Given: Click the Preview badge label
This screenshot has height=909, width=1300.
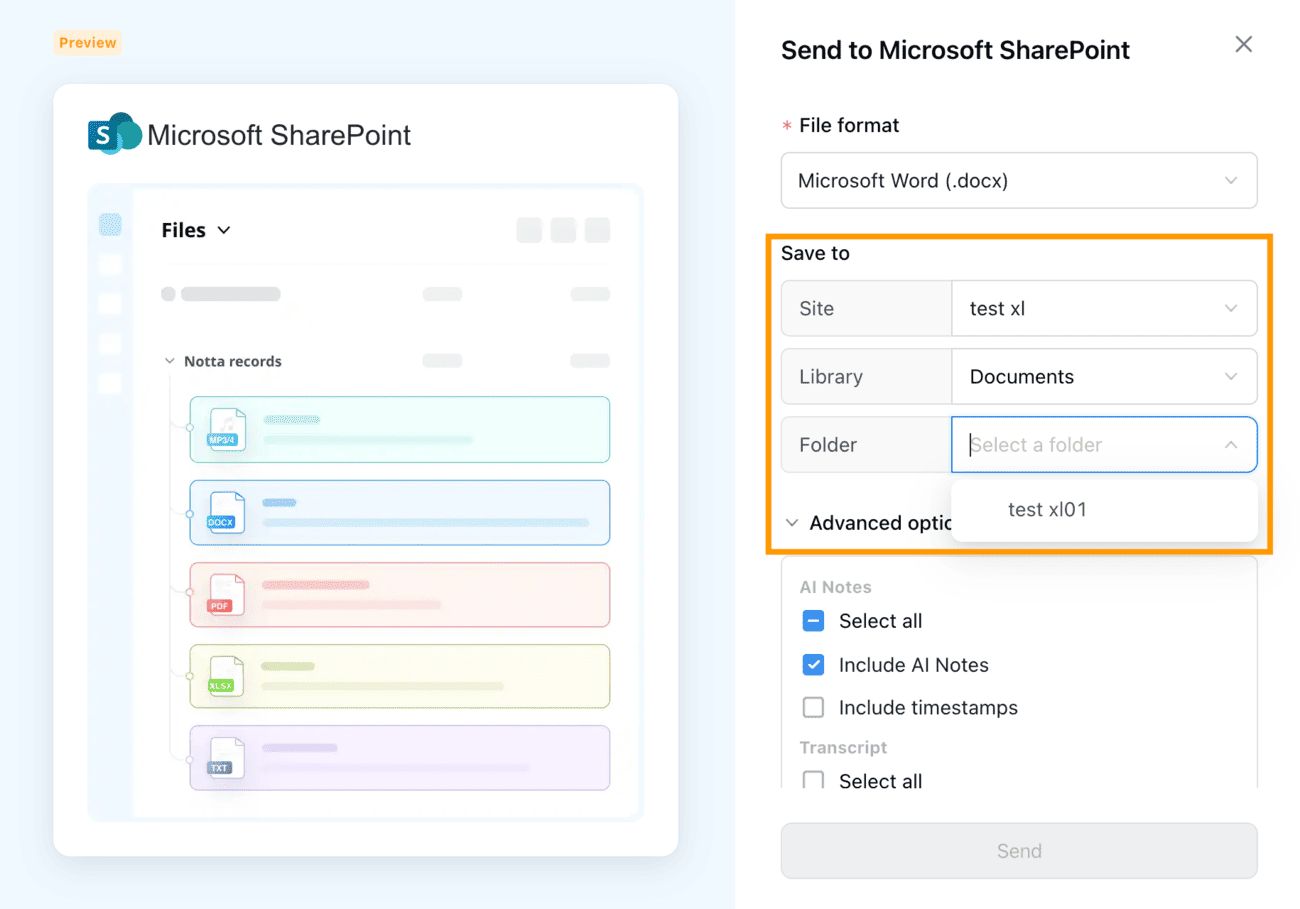Looking at the screenshot, I should 87,43.
